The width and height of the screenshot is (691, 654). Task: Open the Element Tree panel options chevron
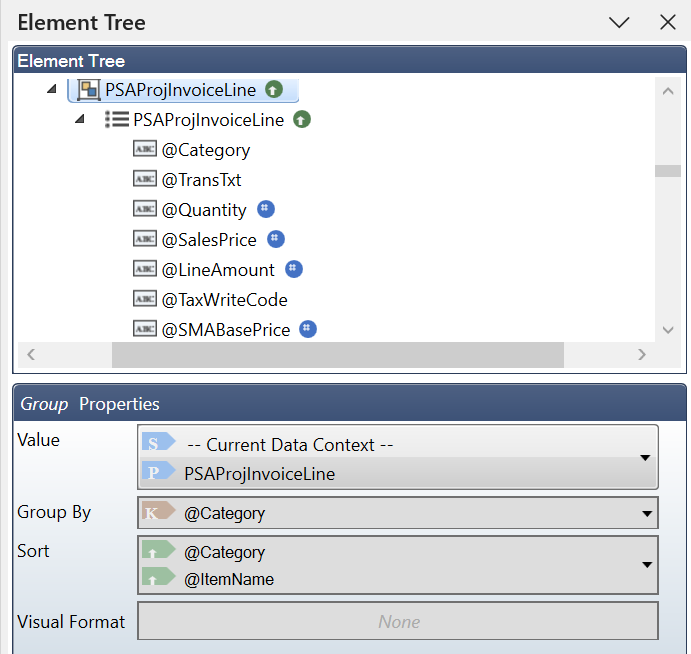coord(619,22)
